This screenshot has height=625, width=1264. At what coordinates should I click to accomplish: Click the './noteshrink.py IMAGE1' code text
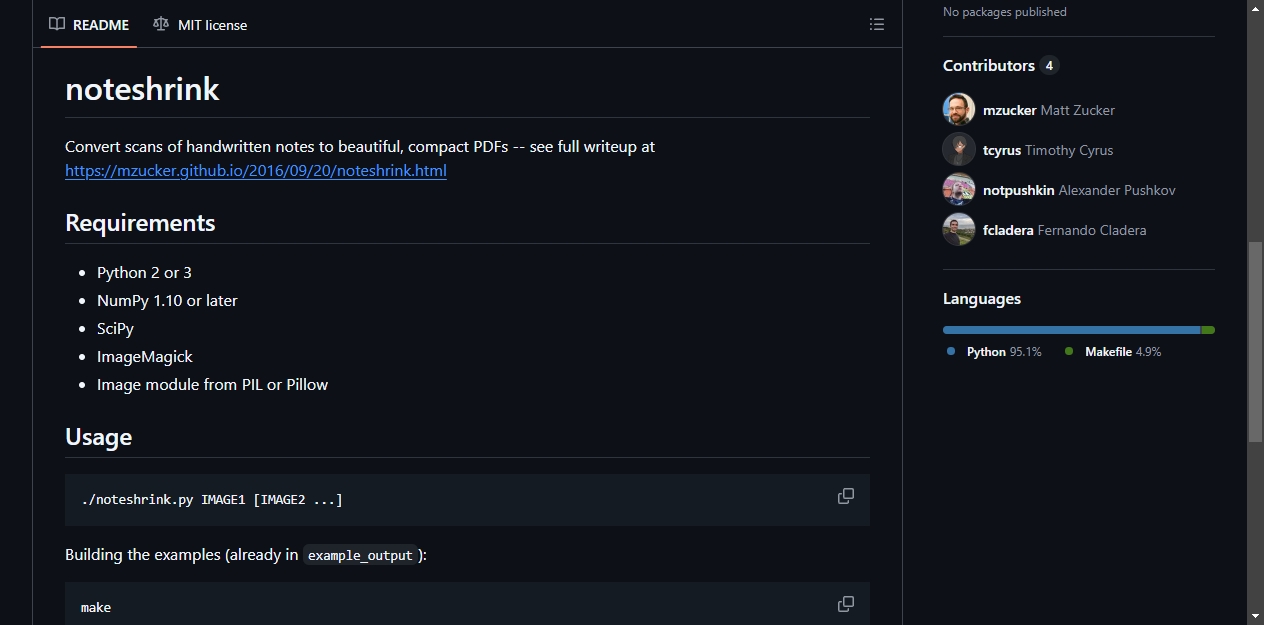click(212, 499)
